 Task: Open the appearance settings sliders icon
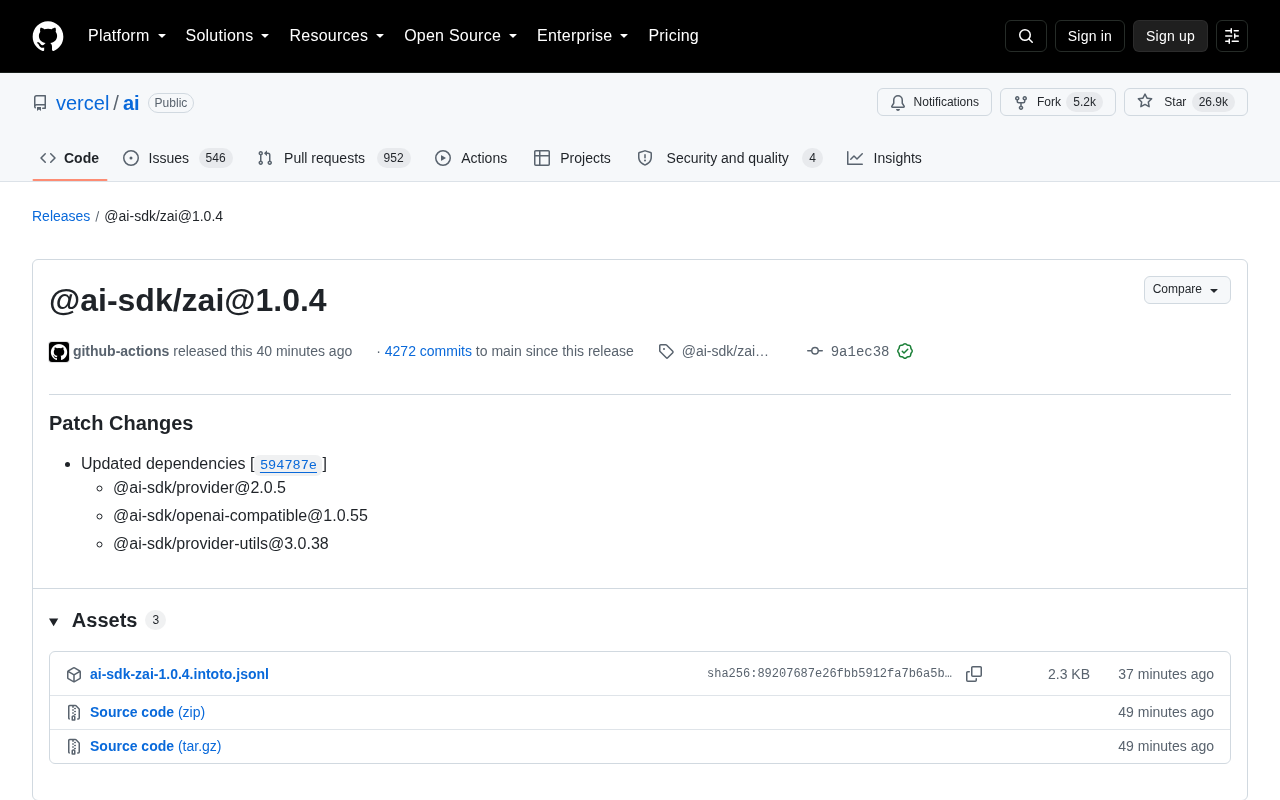pyautogui.click(x=1232, y=36)
